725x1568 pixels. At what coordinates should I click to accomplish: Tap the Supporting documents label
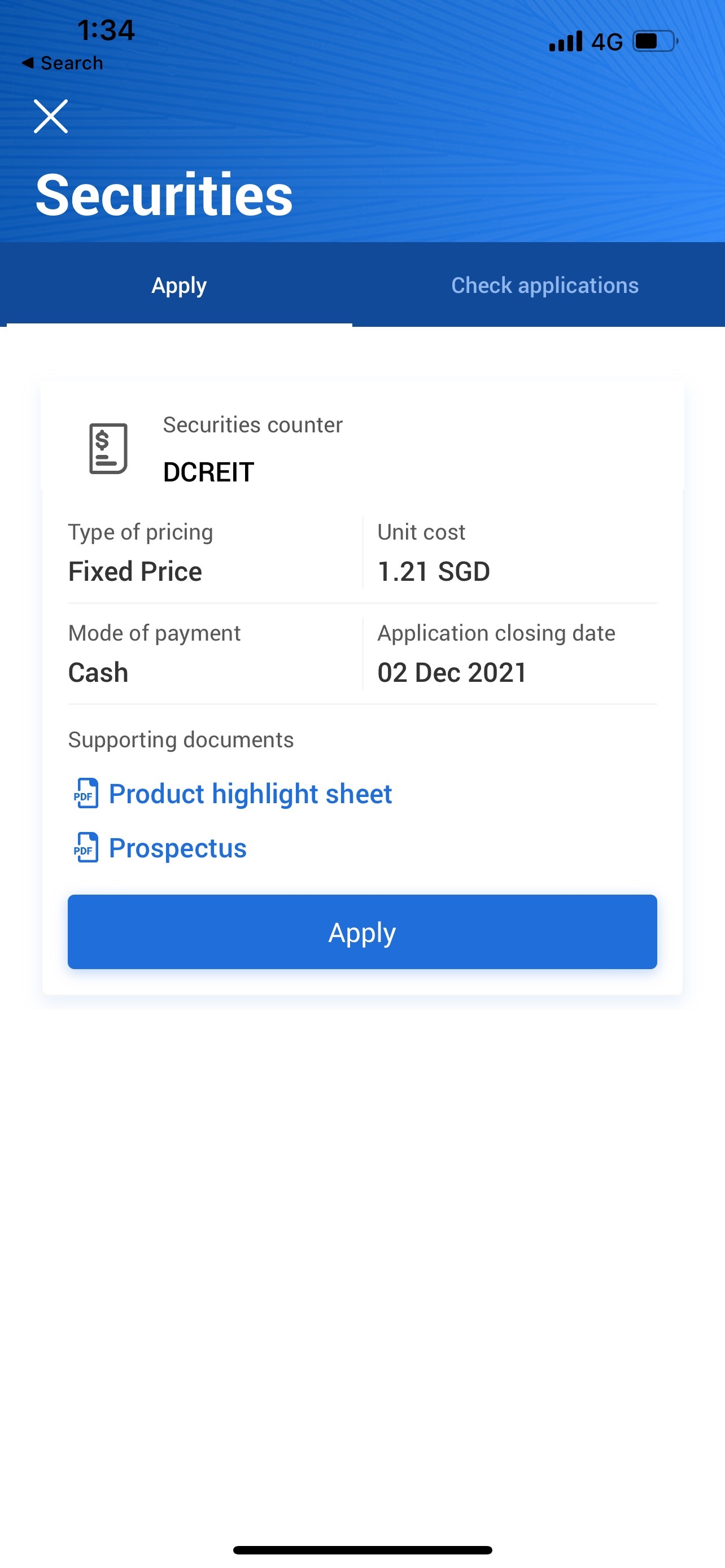[x=181, y=739]
